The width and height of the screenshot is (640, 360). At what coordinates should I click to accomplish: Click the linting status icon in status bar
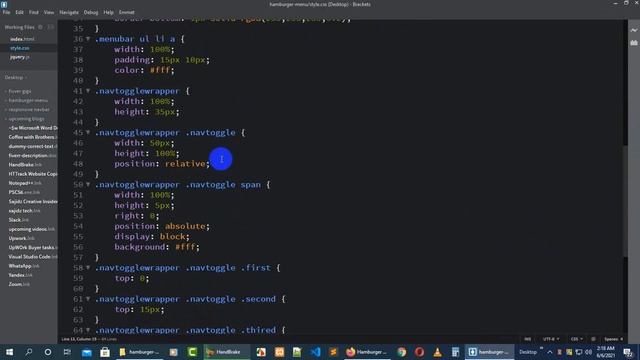point(593,339)
